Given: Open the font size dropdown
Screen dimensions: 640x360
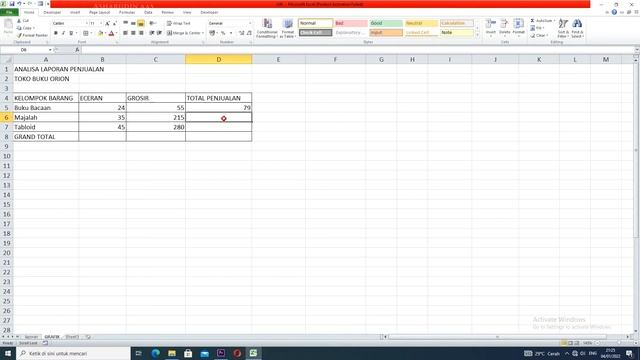Looking at the screenshot, I should [100, 24].
